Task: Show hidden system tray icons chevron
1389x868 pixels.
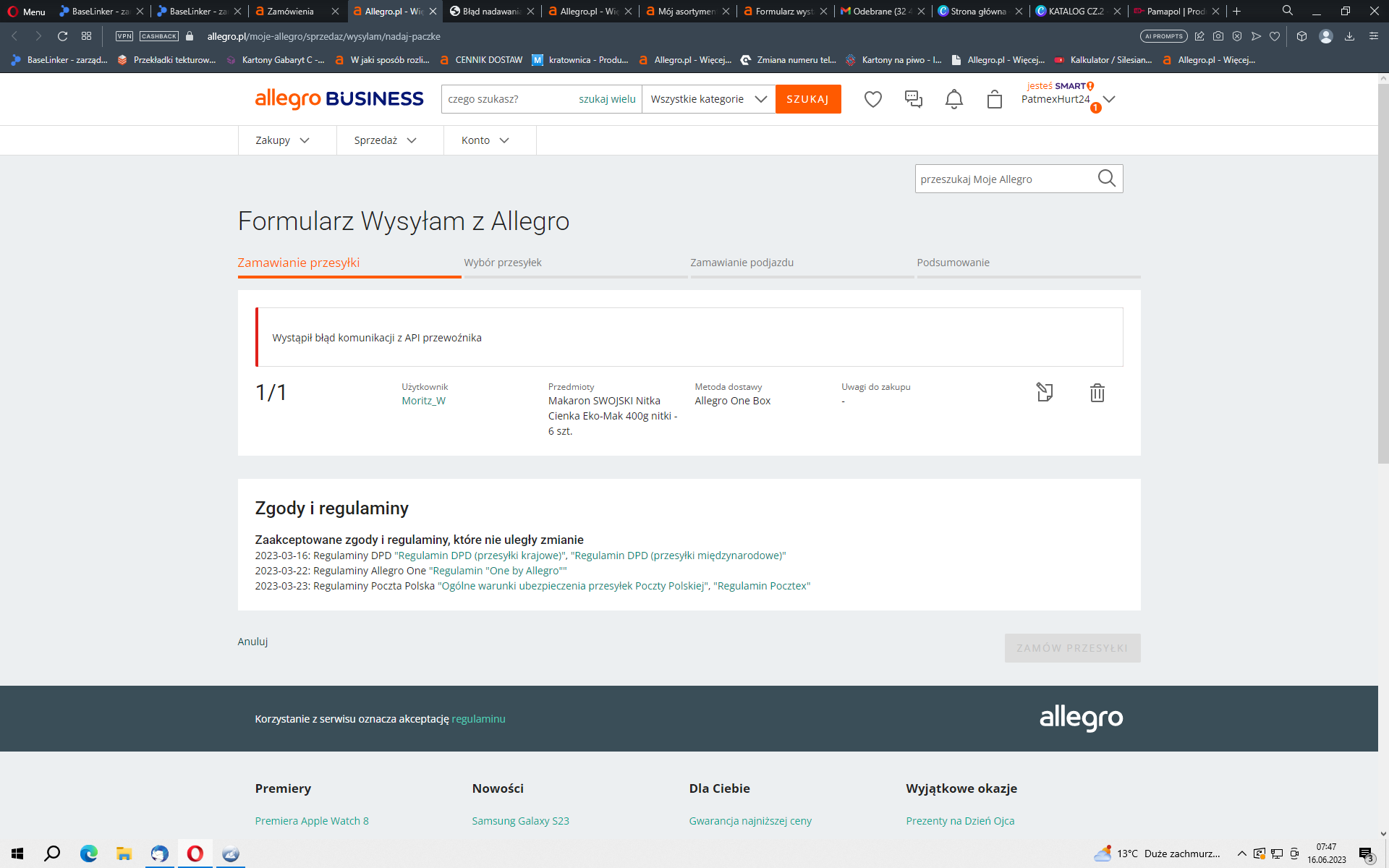Action: click(x=1241, y=854)
